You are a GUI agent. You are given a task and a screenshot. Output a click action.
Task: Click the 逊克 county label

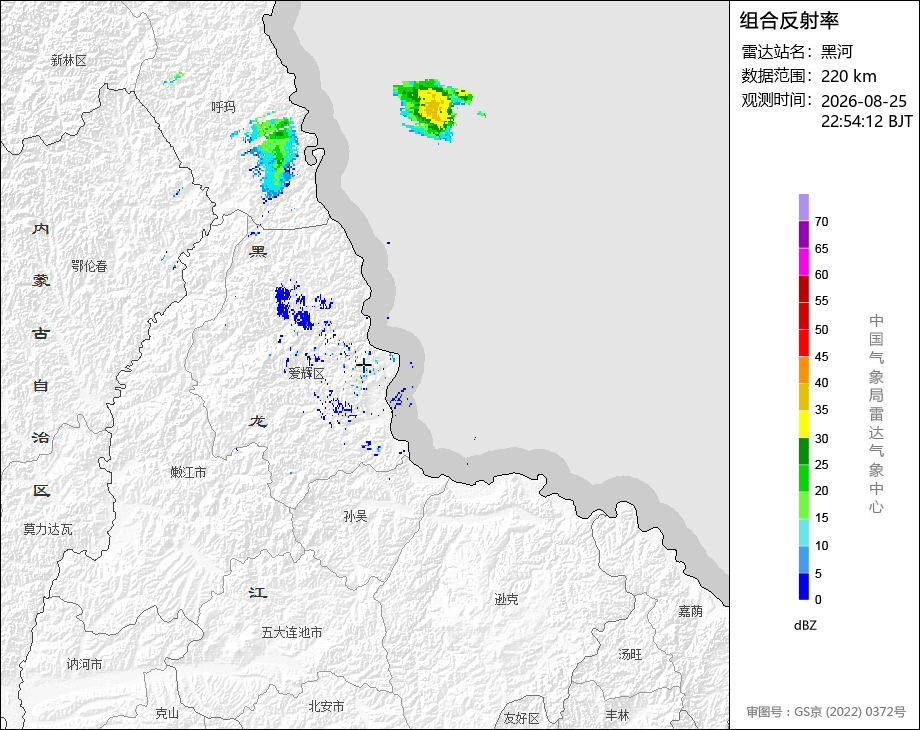[x=506, y=599]
